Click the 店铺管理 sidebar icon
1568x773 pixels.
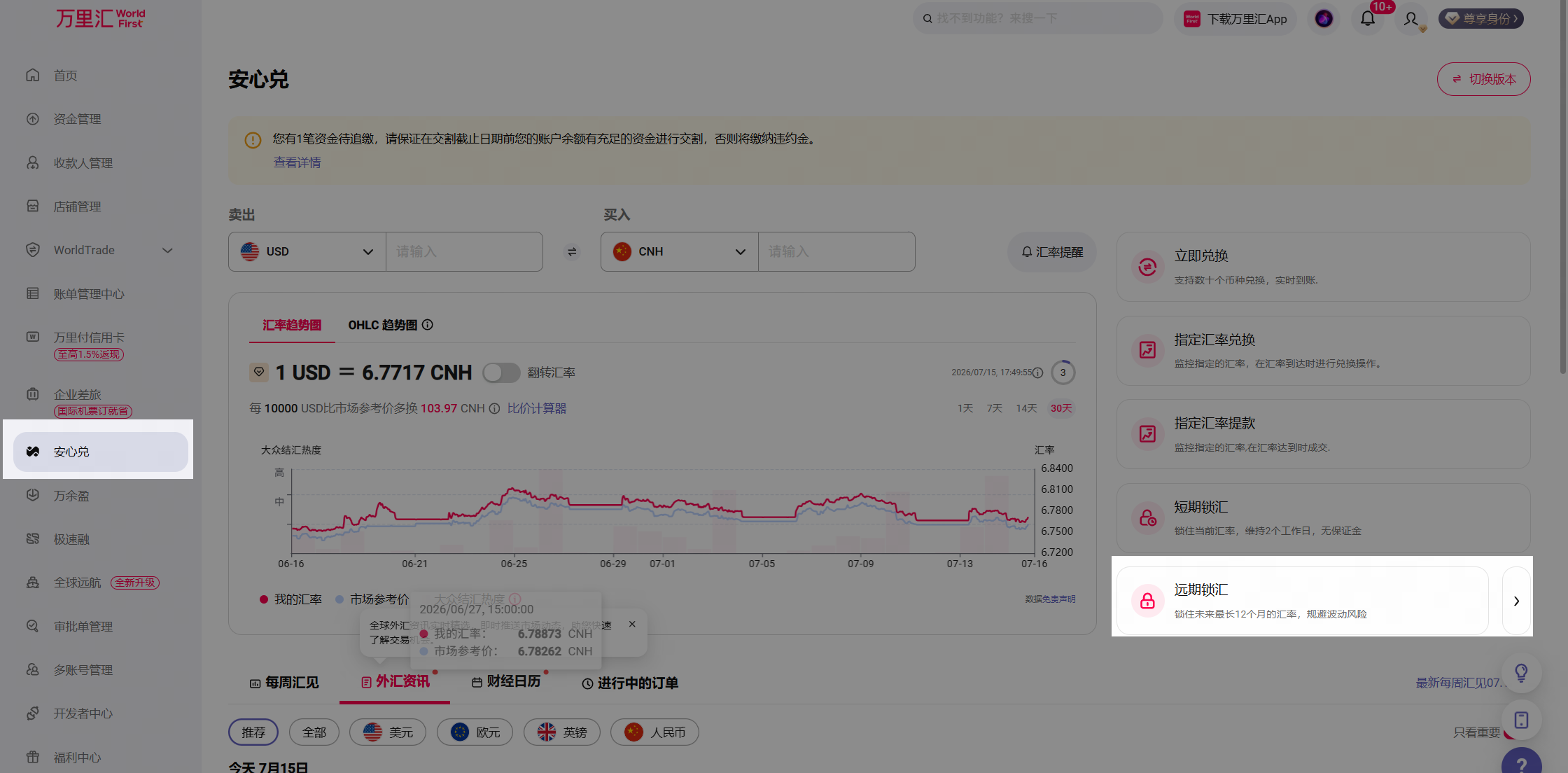pyautogui.click(x=33, y=206)
